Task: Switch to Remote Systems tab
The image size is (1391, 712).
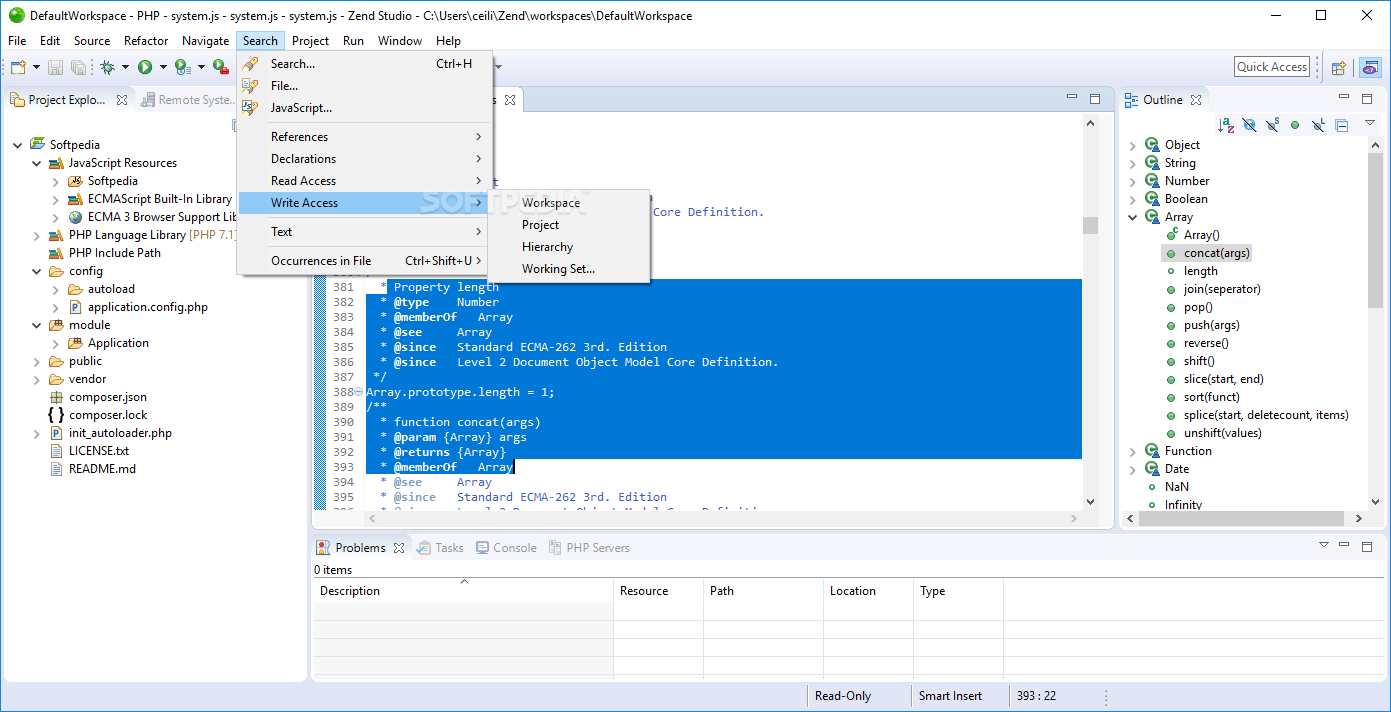Action: pos(188,100)
